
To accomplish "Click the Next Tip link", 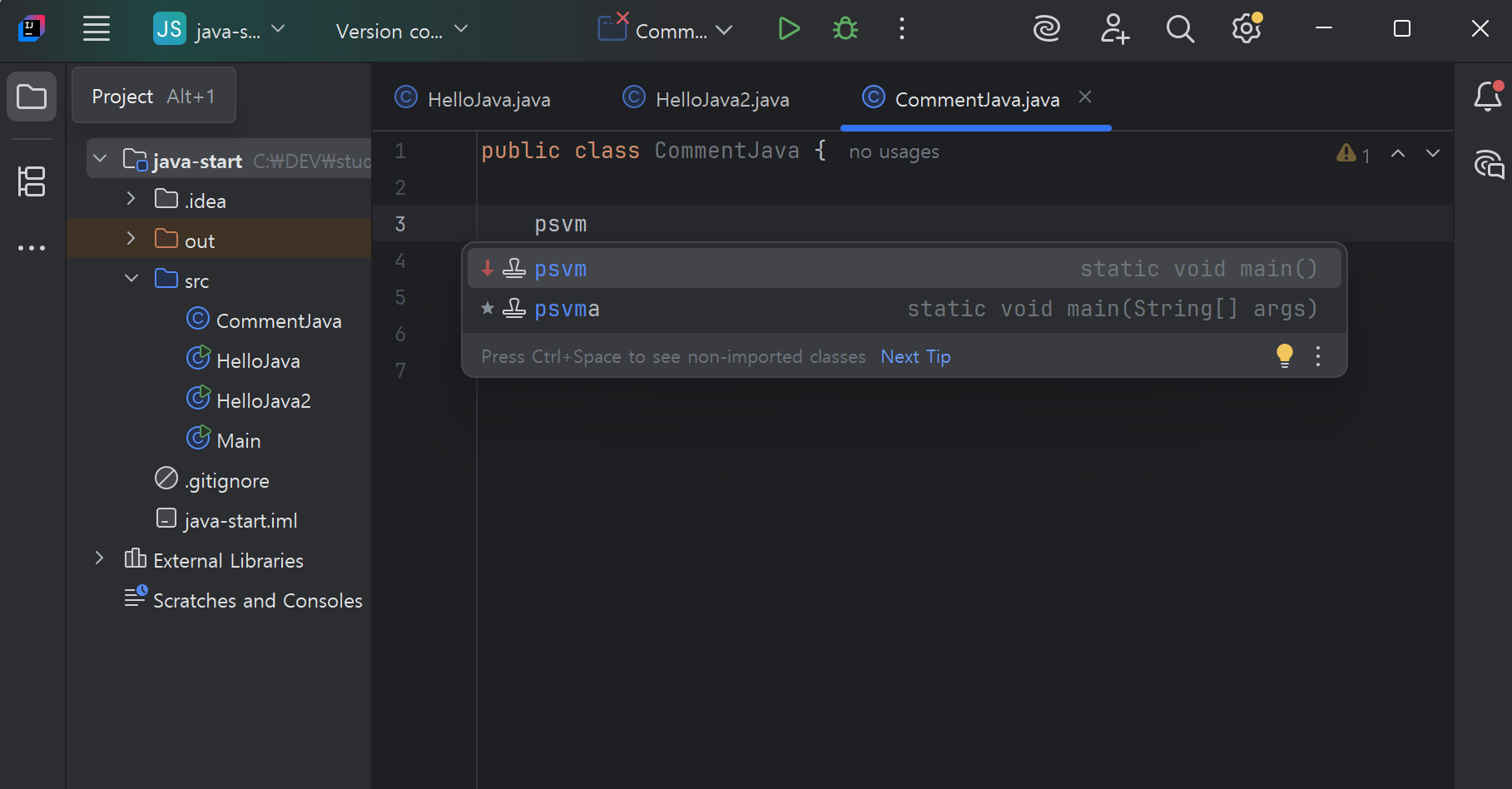I will pyautogui.click(x=915, y=356).
